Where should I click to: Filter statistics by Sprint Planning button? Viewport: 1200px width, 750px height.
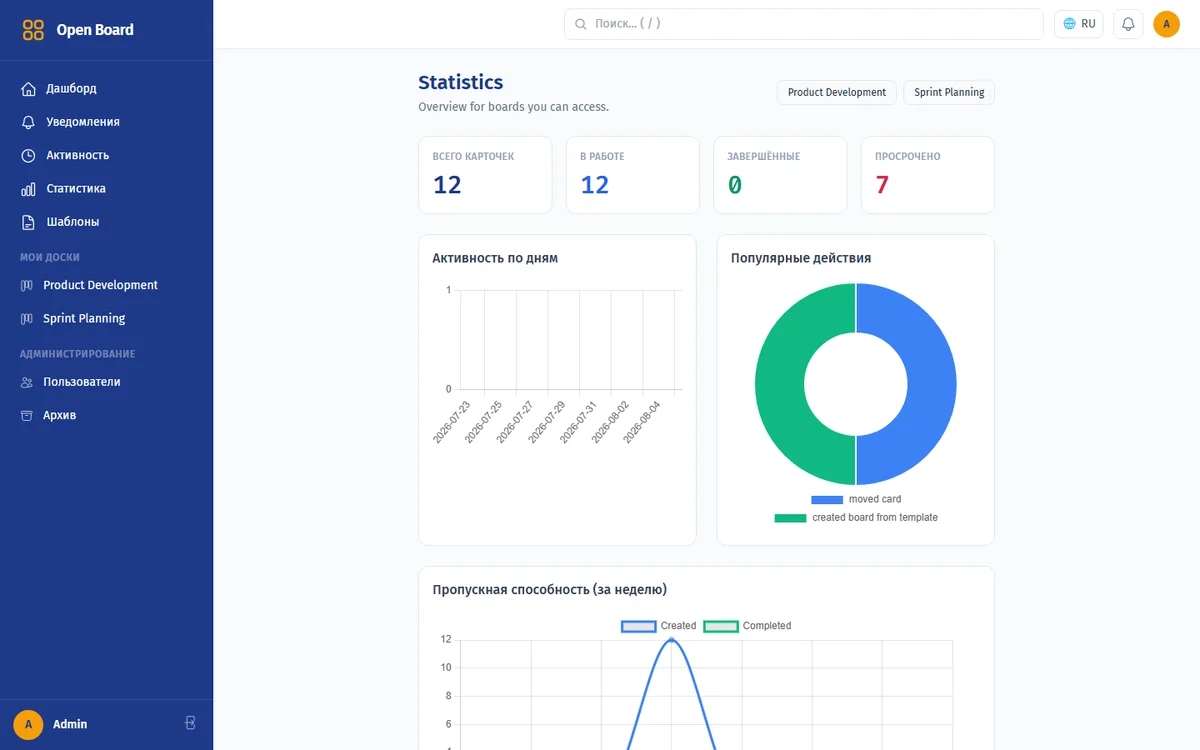949,93
